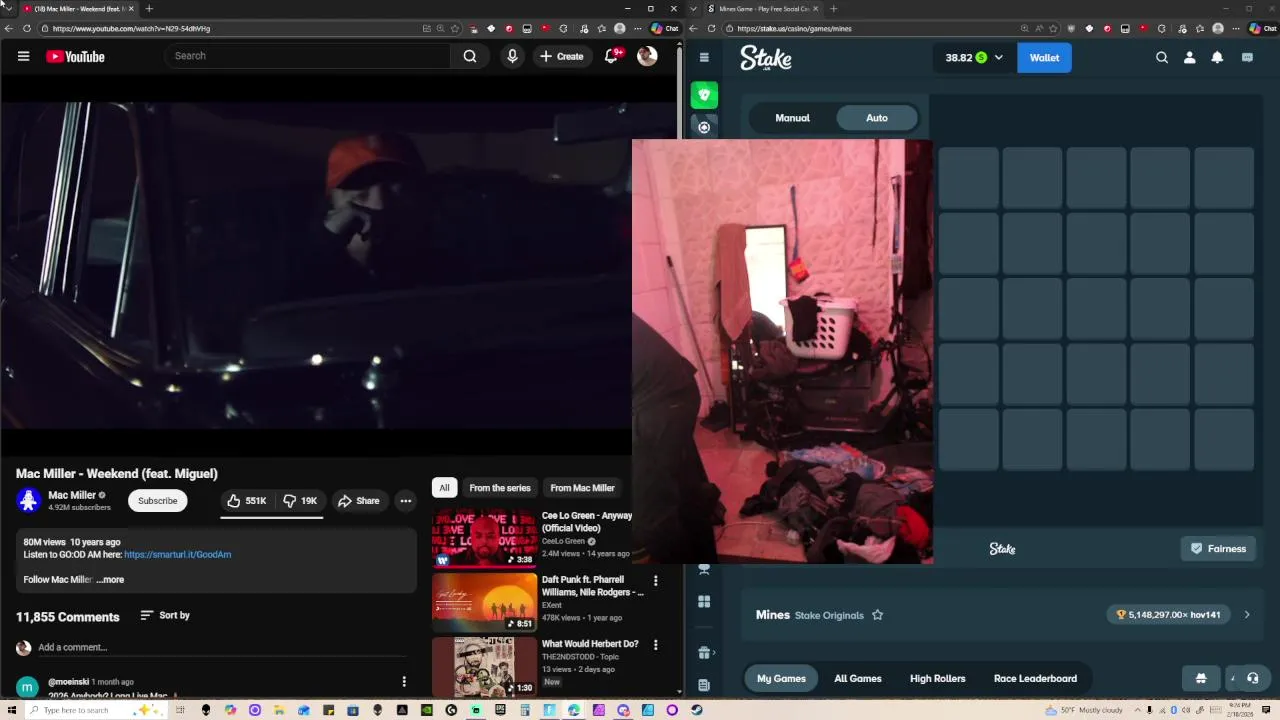
Task: Select the From Mac Miller chip
Action: tap(582, 487)
